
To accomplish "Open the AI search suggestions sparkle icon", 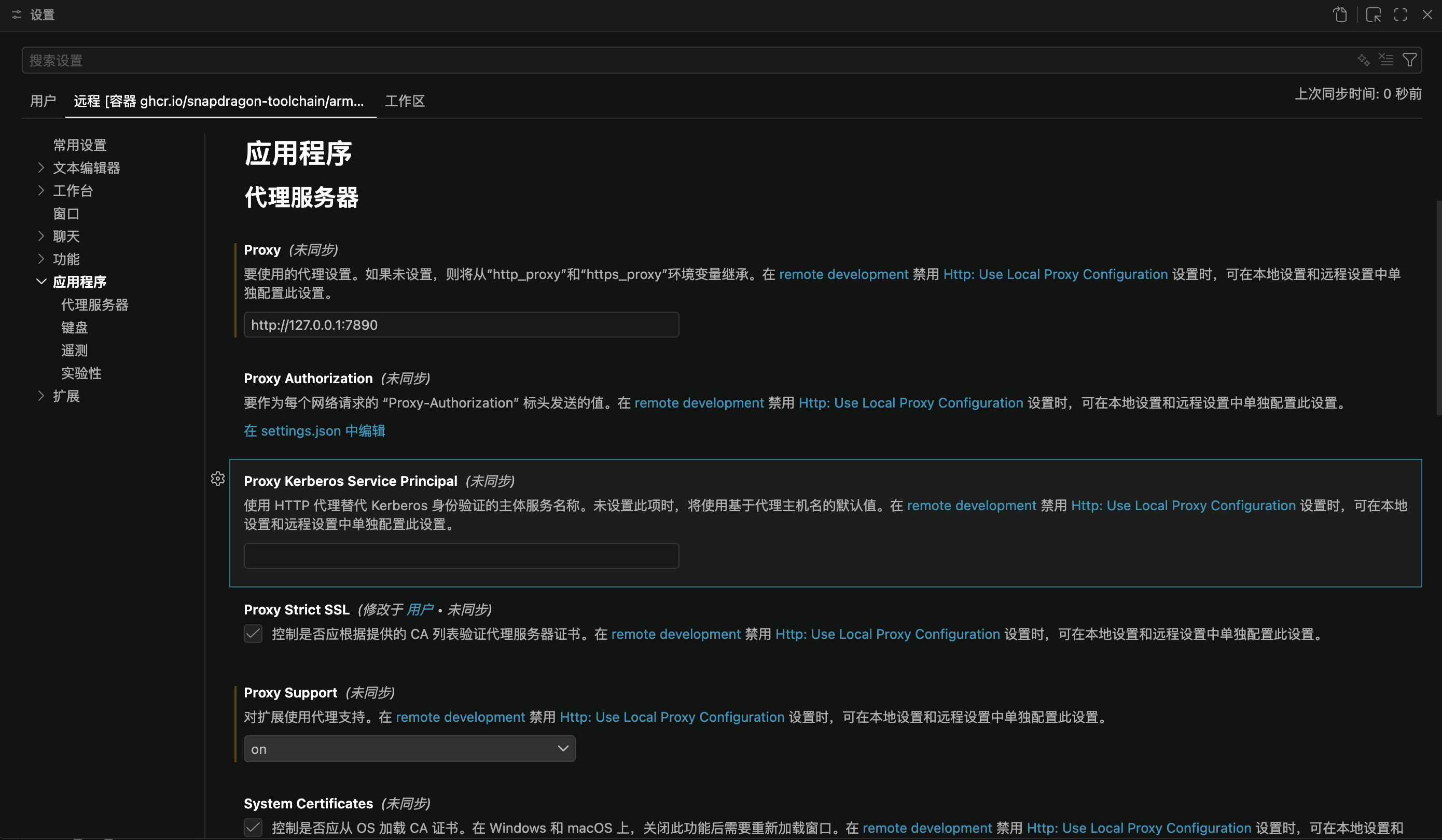I will click(1363, 60).
